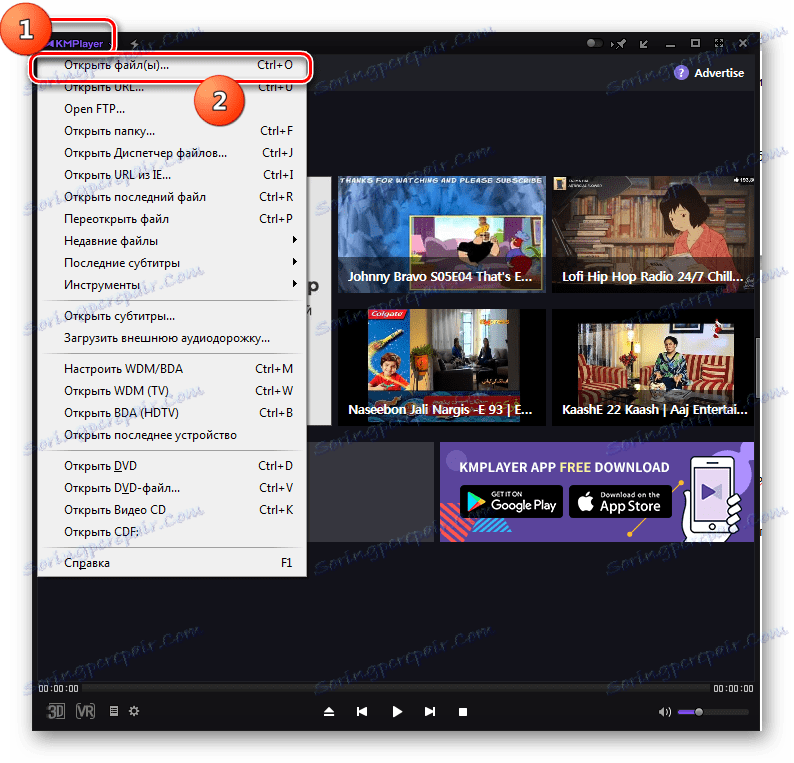Image resolution: width=794 pixels, height=763 pixels.
Task: Toggle the switch in the title bar
Action: point(594,43)
